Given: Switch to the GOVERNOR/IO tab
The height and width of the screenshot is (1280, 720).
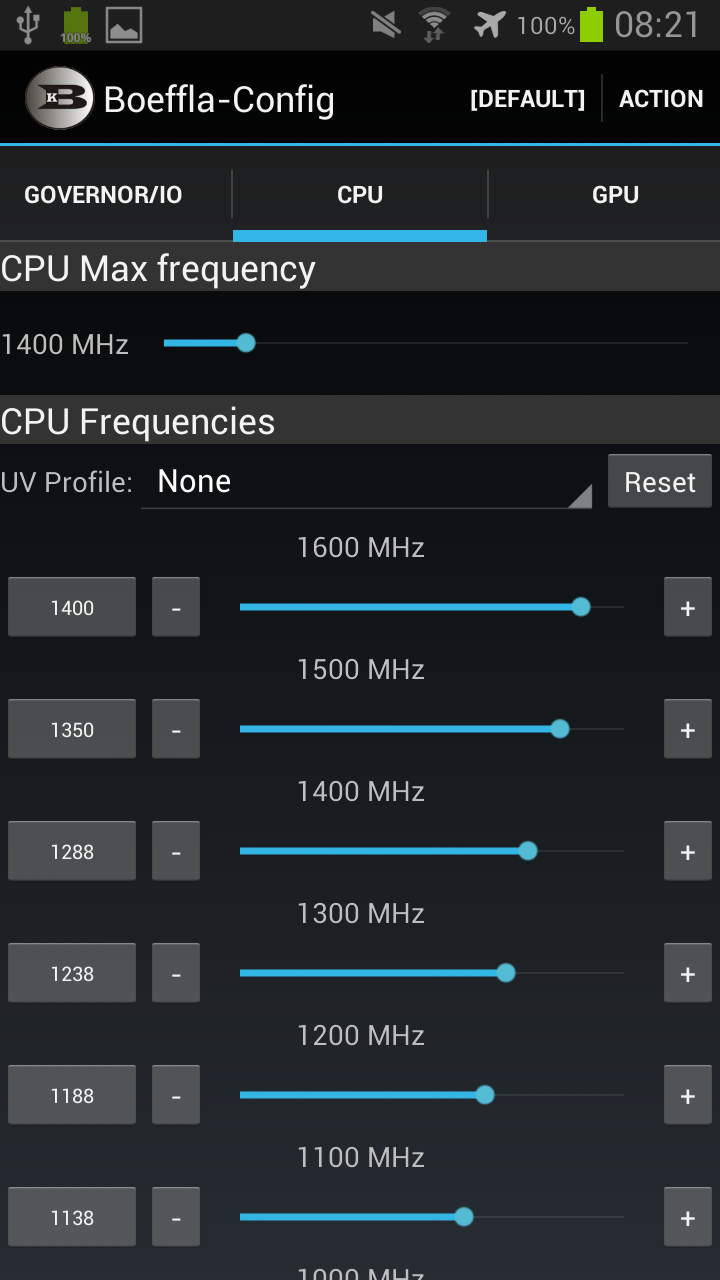Looking at the screenshot, I should [104, 195].
